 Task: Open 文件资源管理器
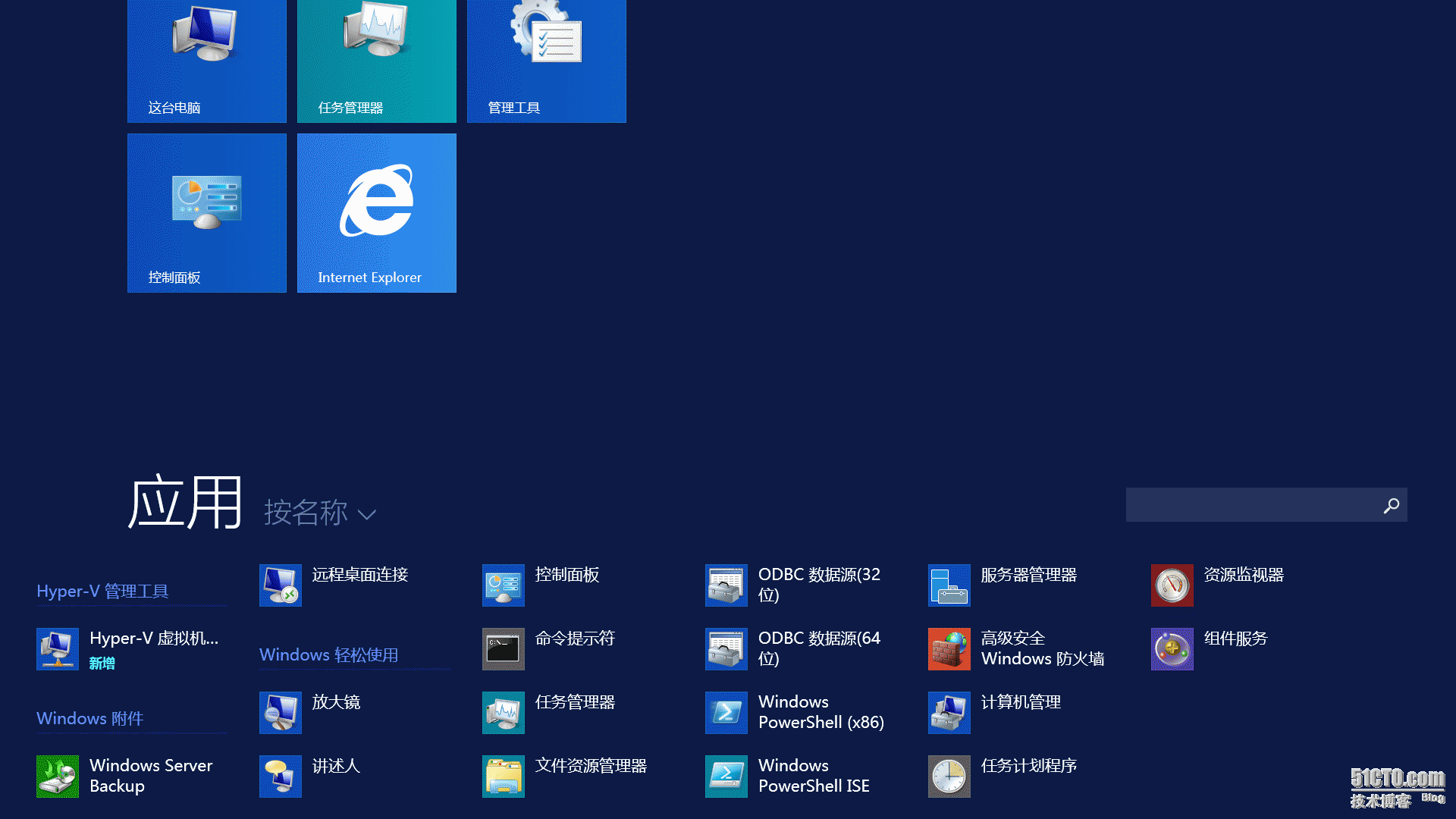pos(565,776)
